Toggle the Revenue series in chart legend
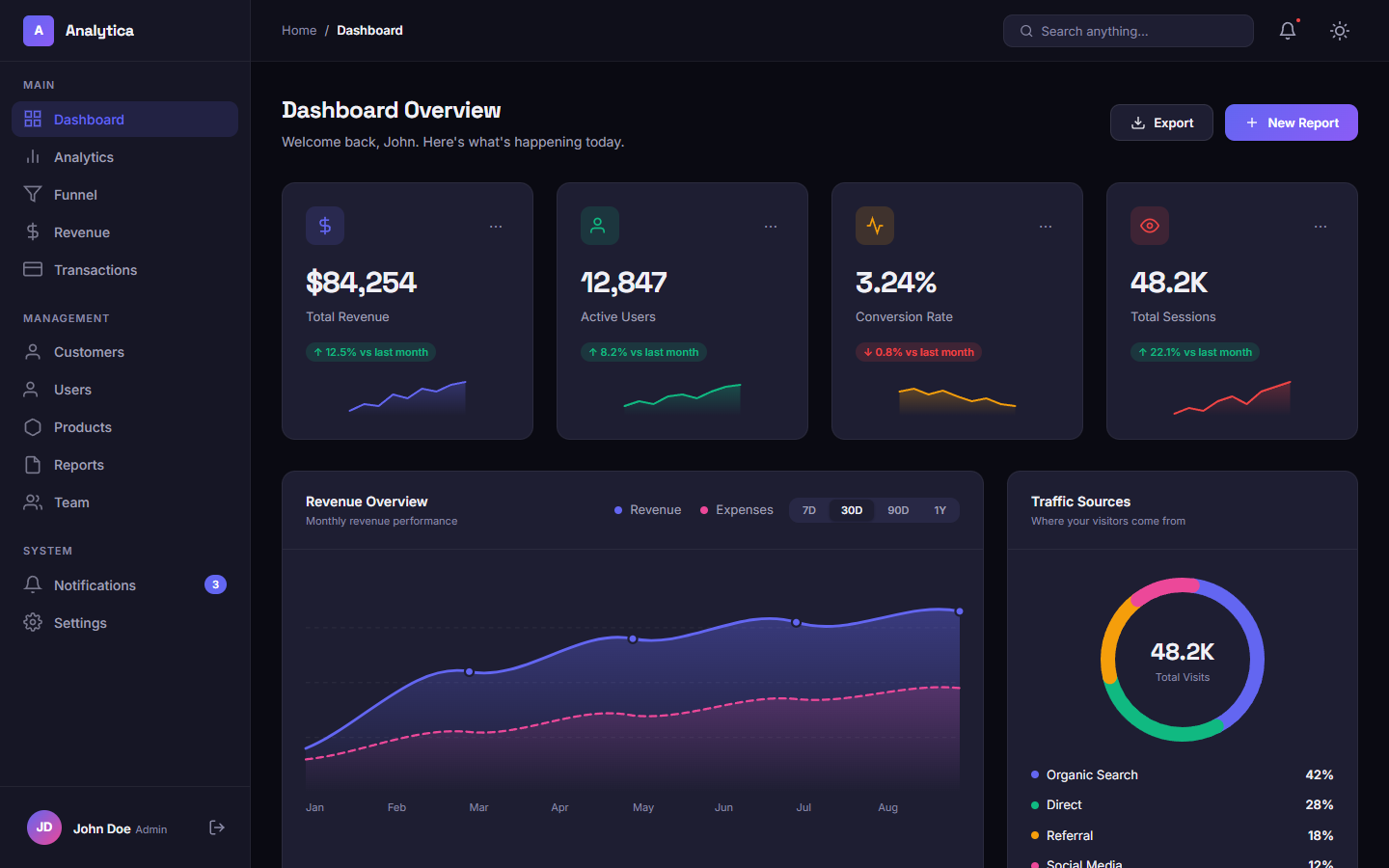This screenshot has height=868, width=1389. (648, 510)
